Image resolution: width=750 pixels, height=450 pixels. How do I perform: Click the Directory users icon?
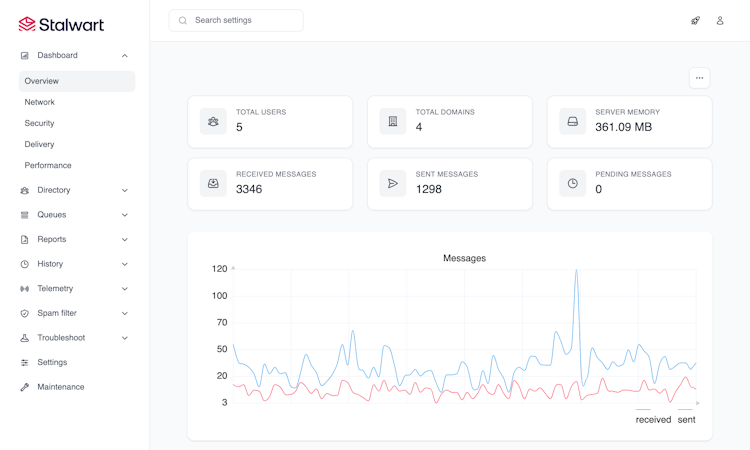pos(24,190)
